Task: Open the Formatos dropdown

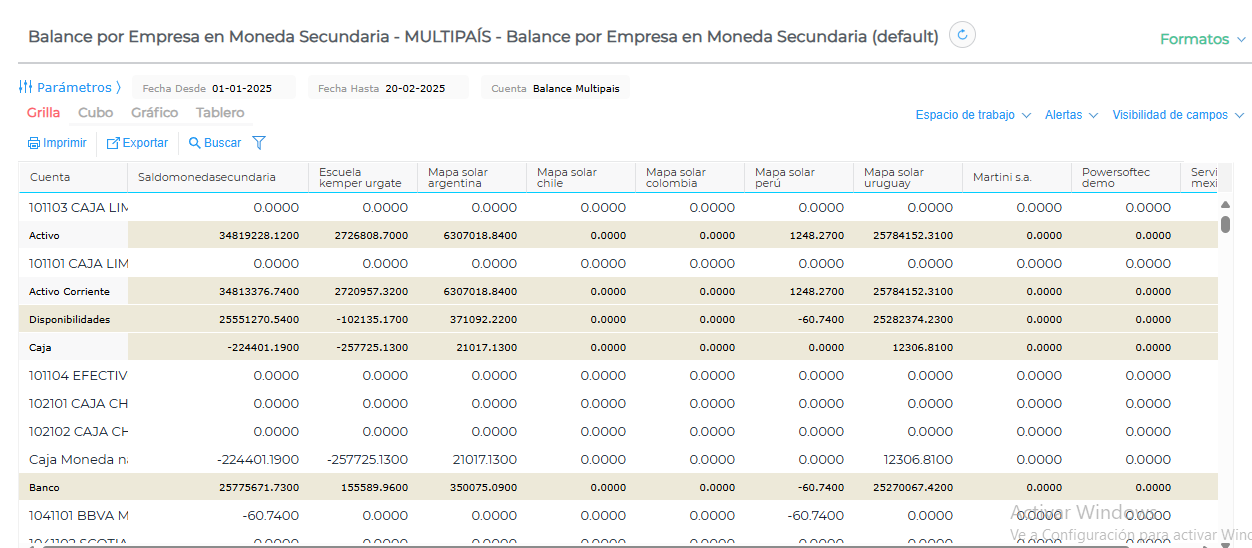Action: tap(1202, 39)
